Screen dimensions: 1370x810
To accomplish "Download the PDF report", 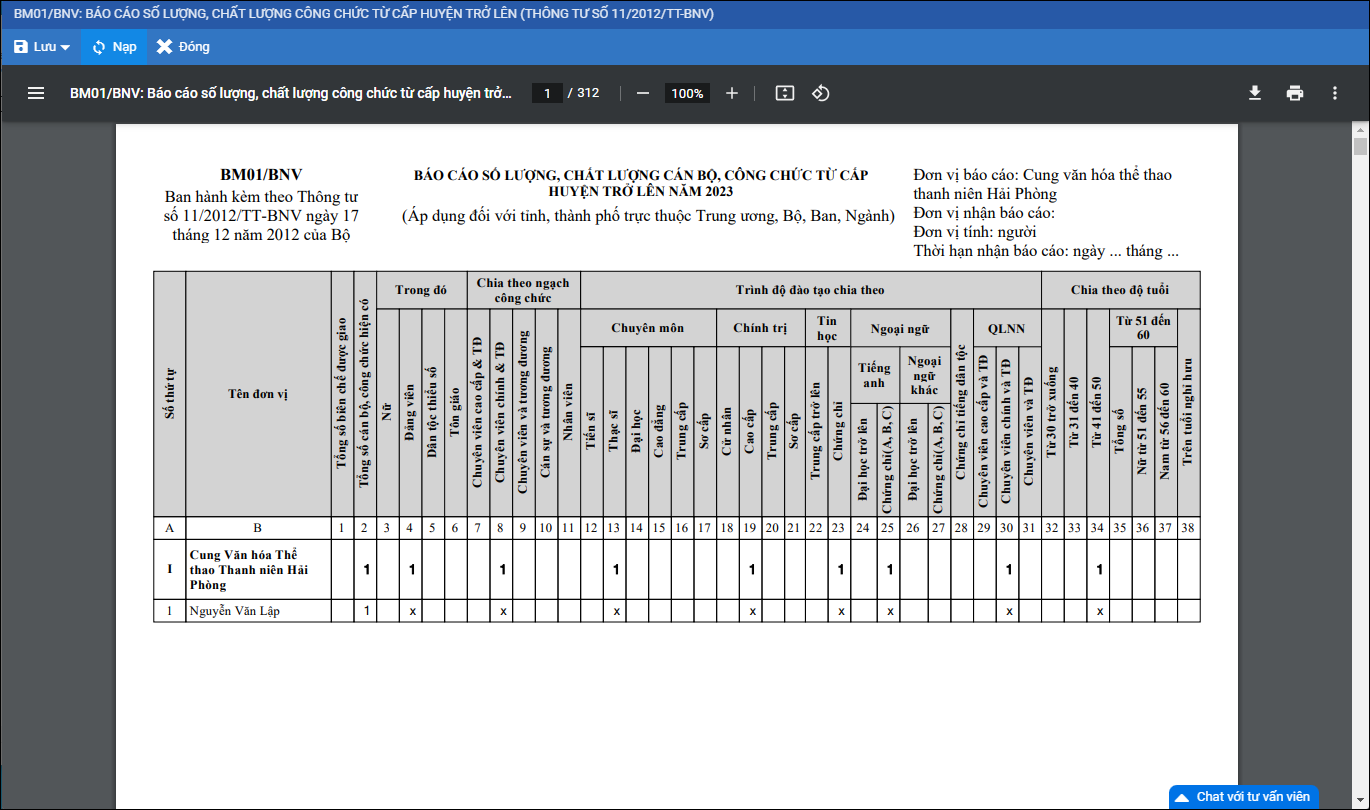I will 1255,93.
